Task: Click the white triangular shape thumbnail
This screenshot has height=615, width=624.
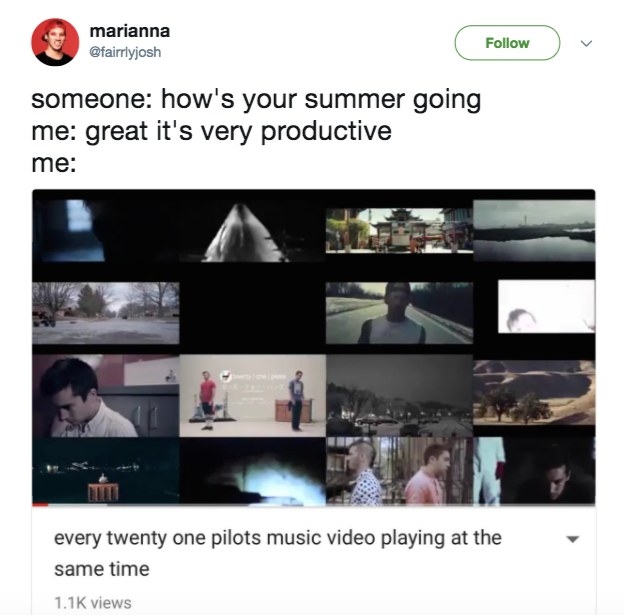Action: click(x=253, y=232)
